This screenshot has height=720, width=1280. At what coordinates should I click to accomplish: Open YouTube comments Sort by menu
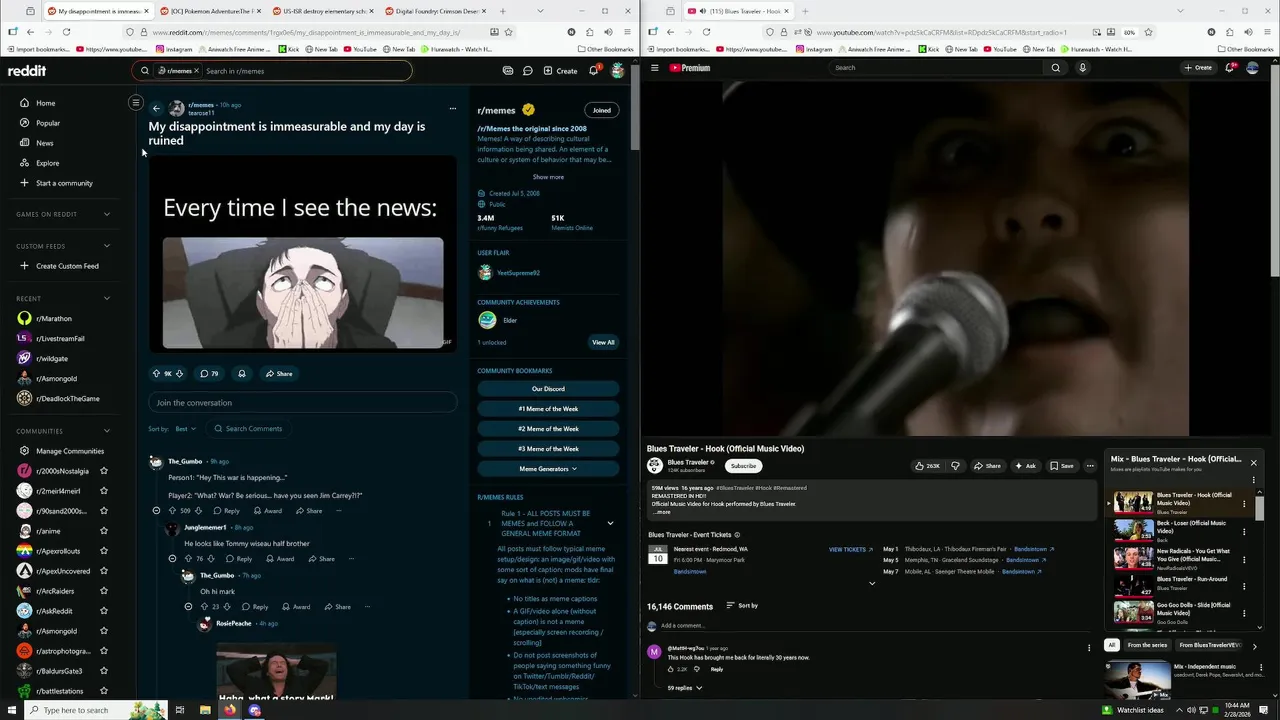[742, 606]
